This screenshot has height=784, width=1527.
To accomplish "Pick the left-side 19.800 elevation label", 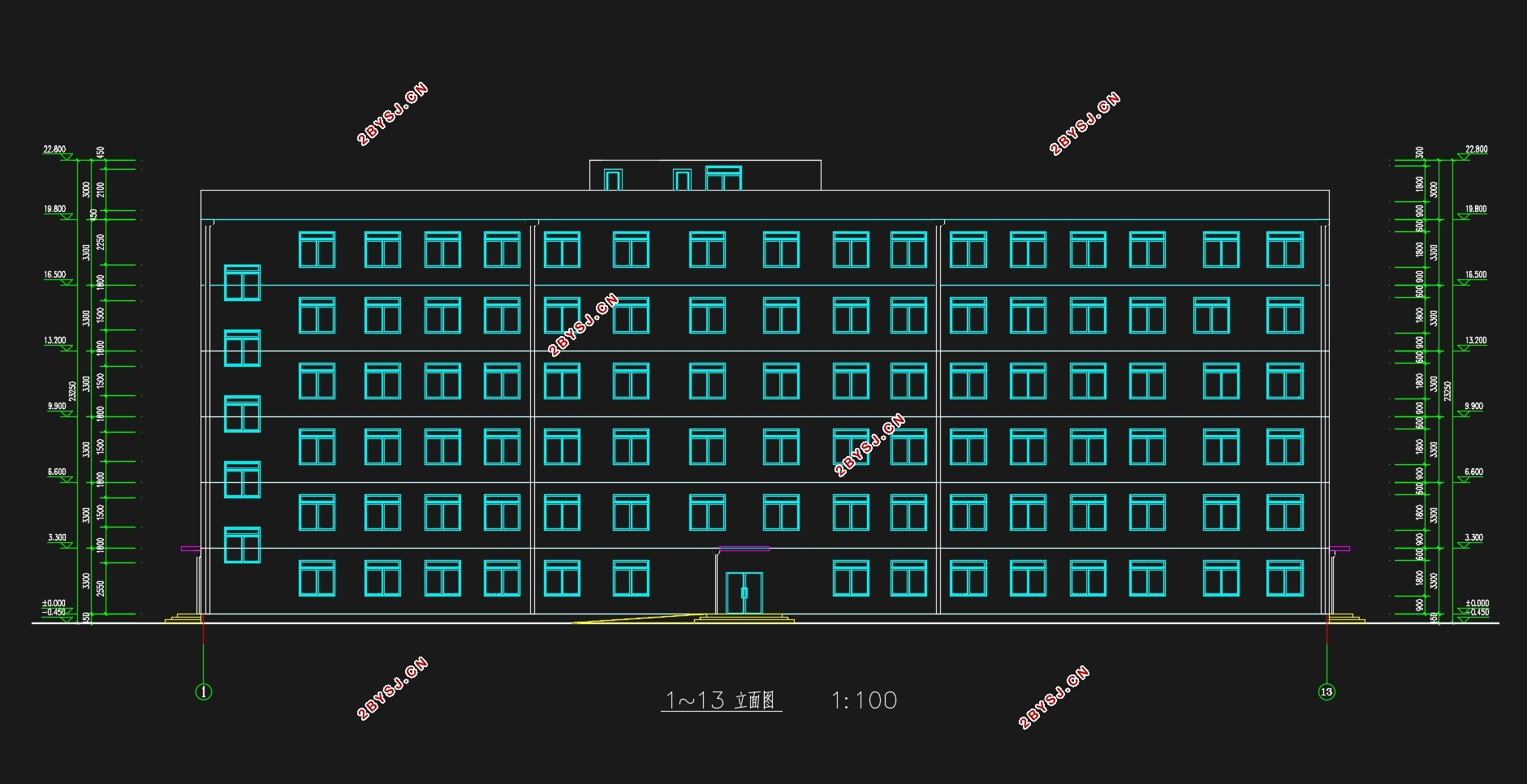I will click(x=54, y=209).
